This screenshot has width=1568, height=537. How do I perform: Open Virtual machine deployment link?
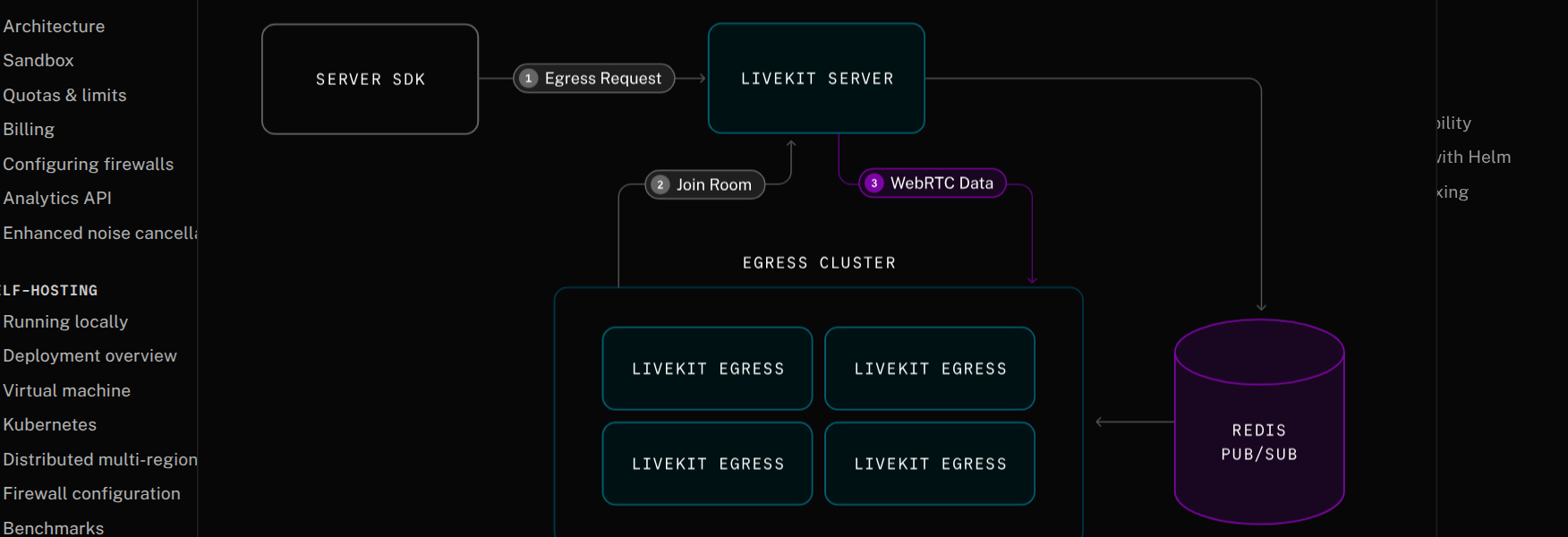point(67,390)
